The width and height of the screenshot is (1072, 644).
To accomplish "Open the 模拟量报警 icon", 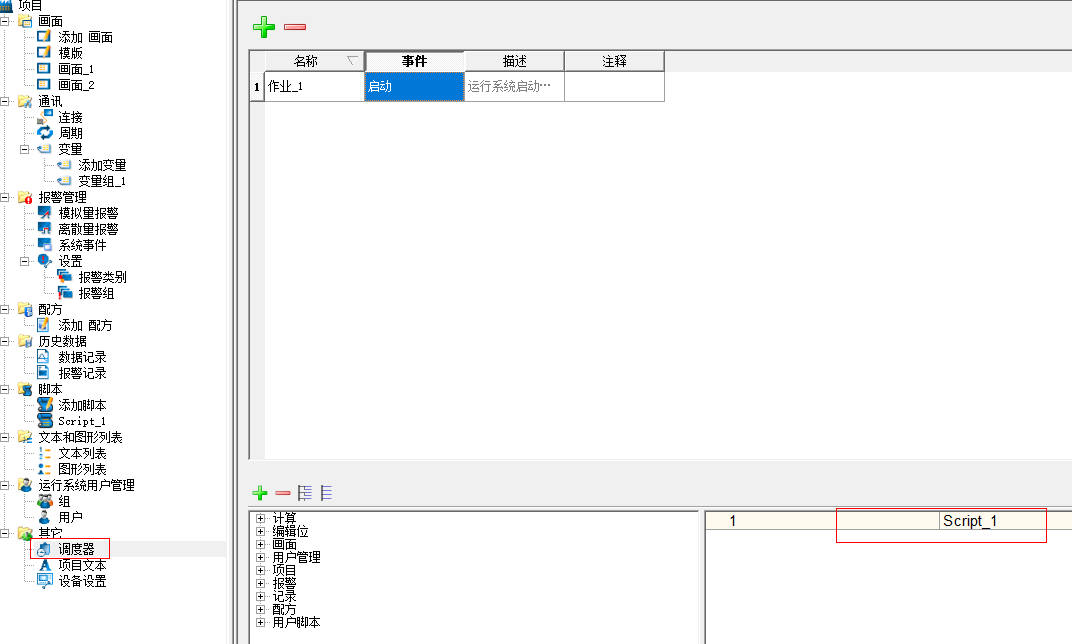I will pyautogui.click(x=44, y=213).
